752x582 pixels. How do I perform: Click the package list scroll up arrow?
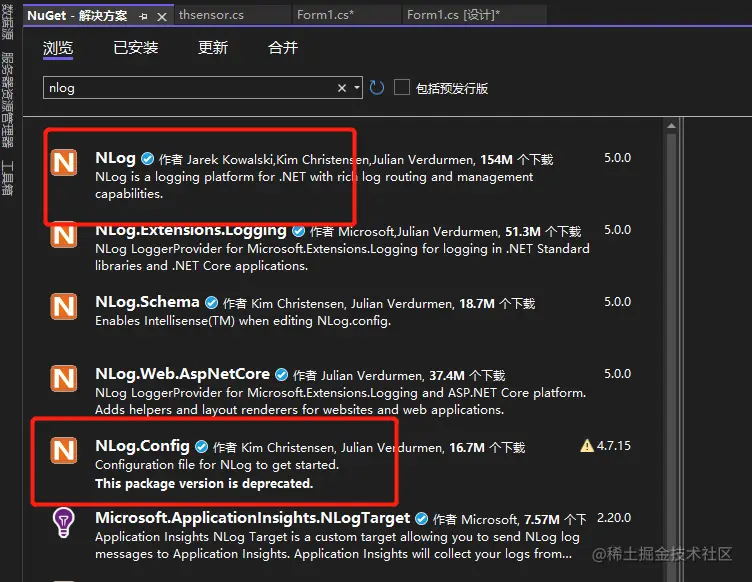pos(671,126)
